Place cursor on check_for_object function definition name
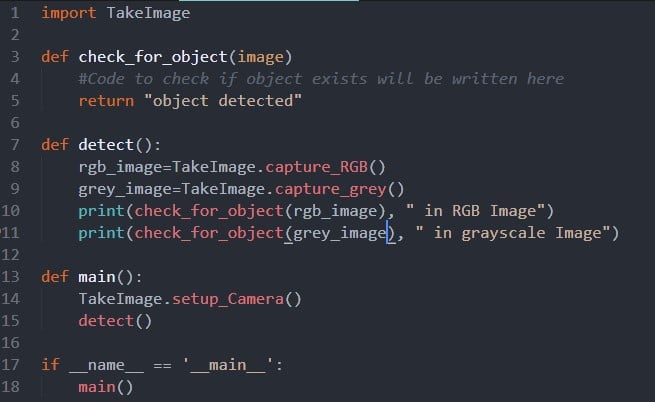 pyautogui.click(x=153, y=57)
